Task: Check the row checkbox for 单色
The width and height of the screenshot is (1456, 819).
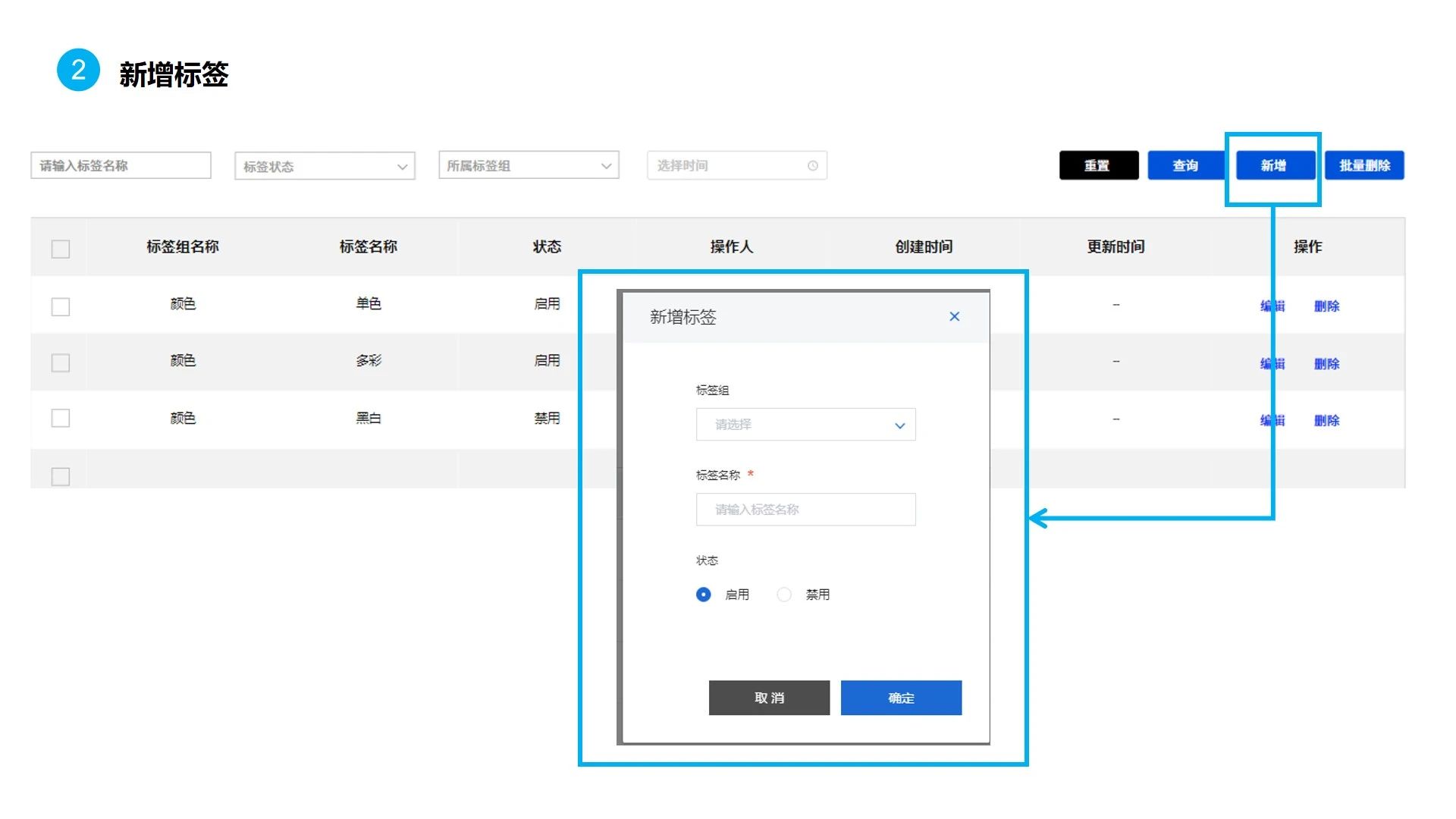Action: click(x=61, y=306)
